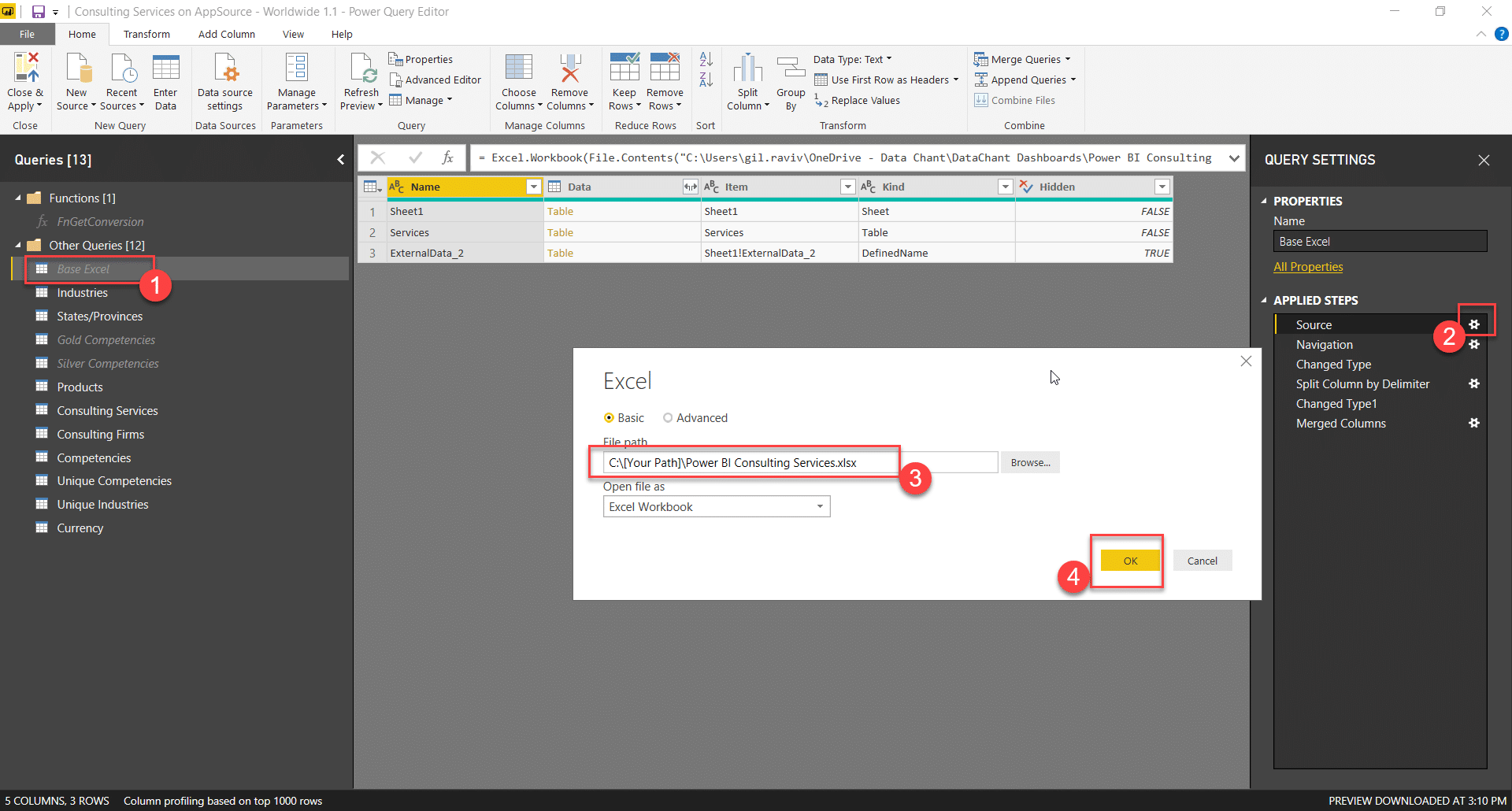Open query Properties in the ribbon

tap(421, 59)
